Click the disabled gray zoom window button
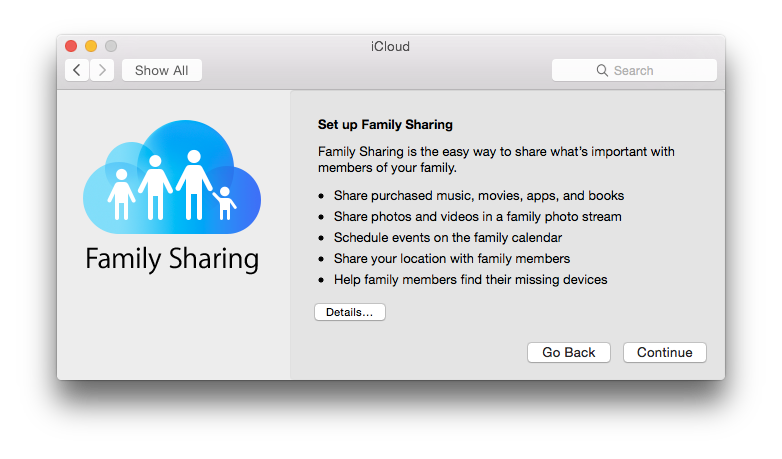The width and height of the screenshot is (782, 459). tap(111, 46)
